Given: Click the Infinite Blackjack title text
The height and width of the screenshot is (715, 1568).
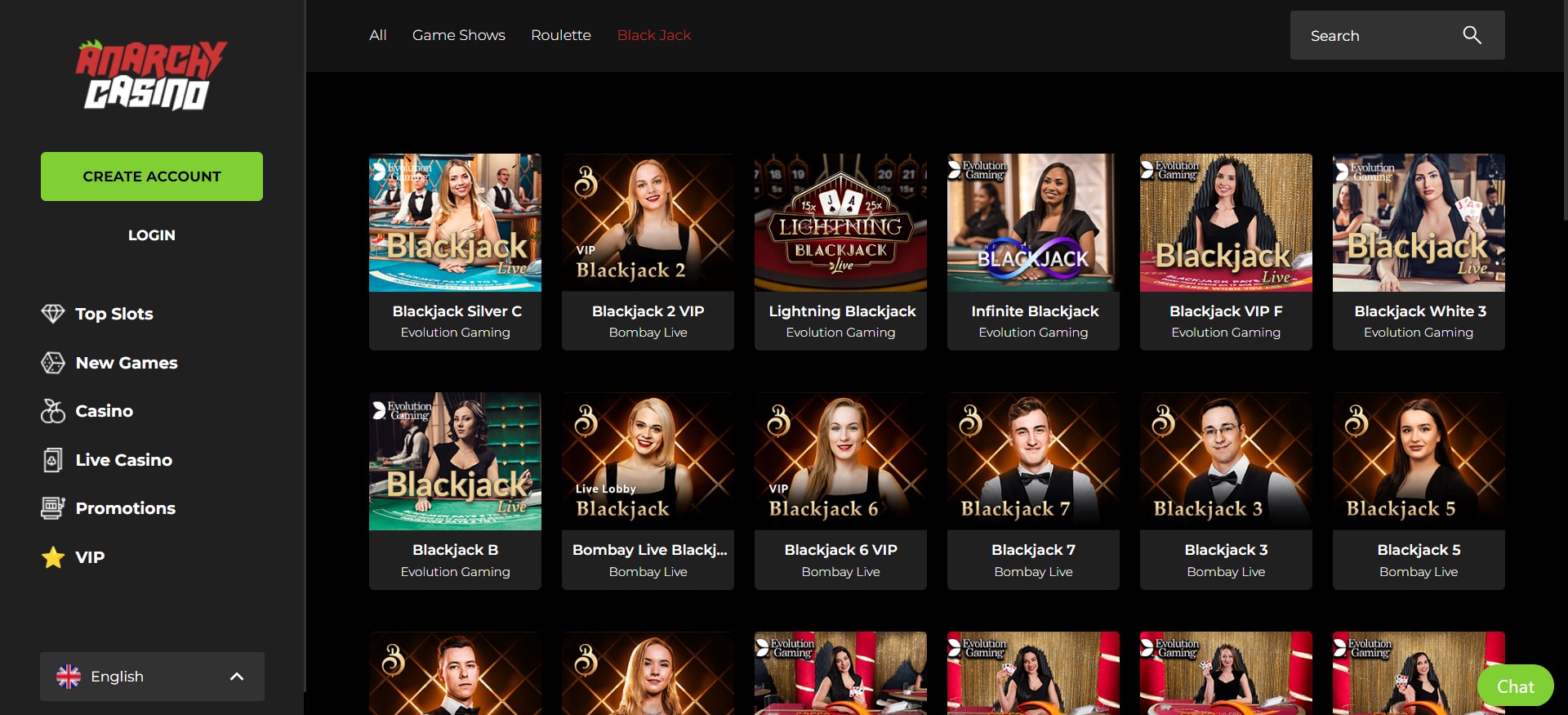Looking at the screenshot, I should 1035,311.
